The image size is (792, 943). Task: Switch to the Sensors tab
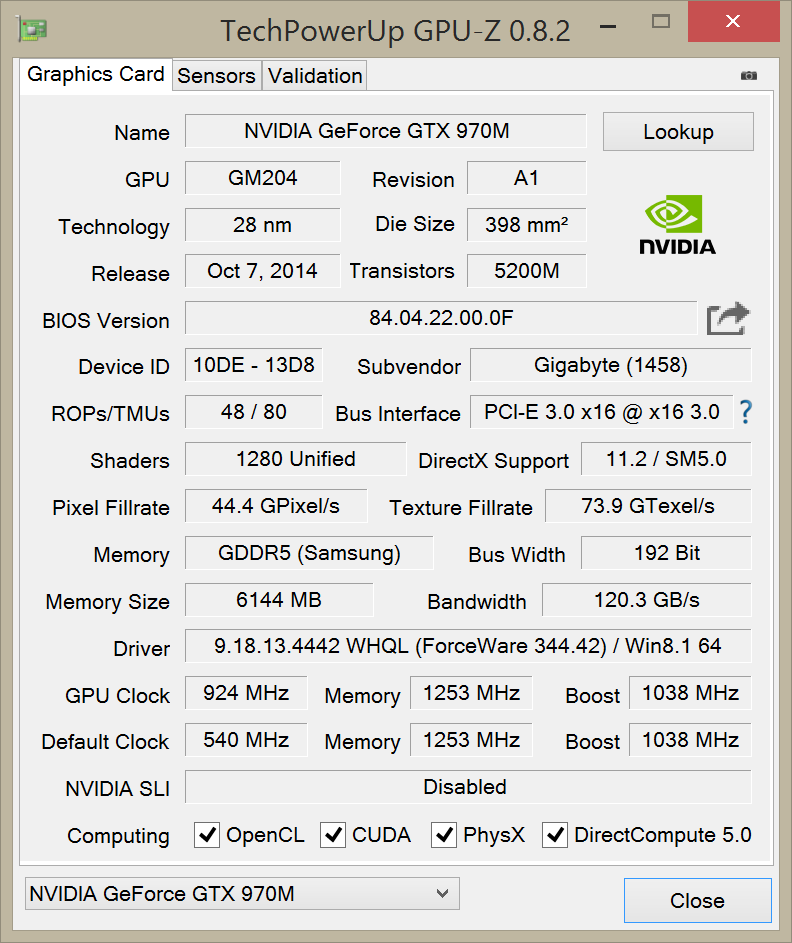(216, 76)
